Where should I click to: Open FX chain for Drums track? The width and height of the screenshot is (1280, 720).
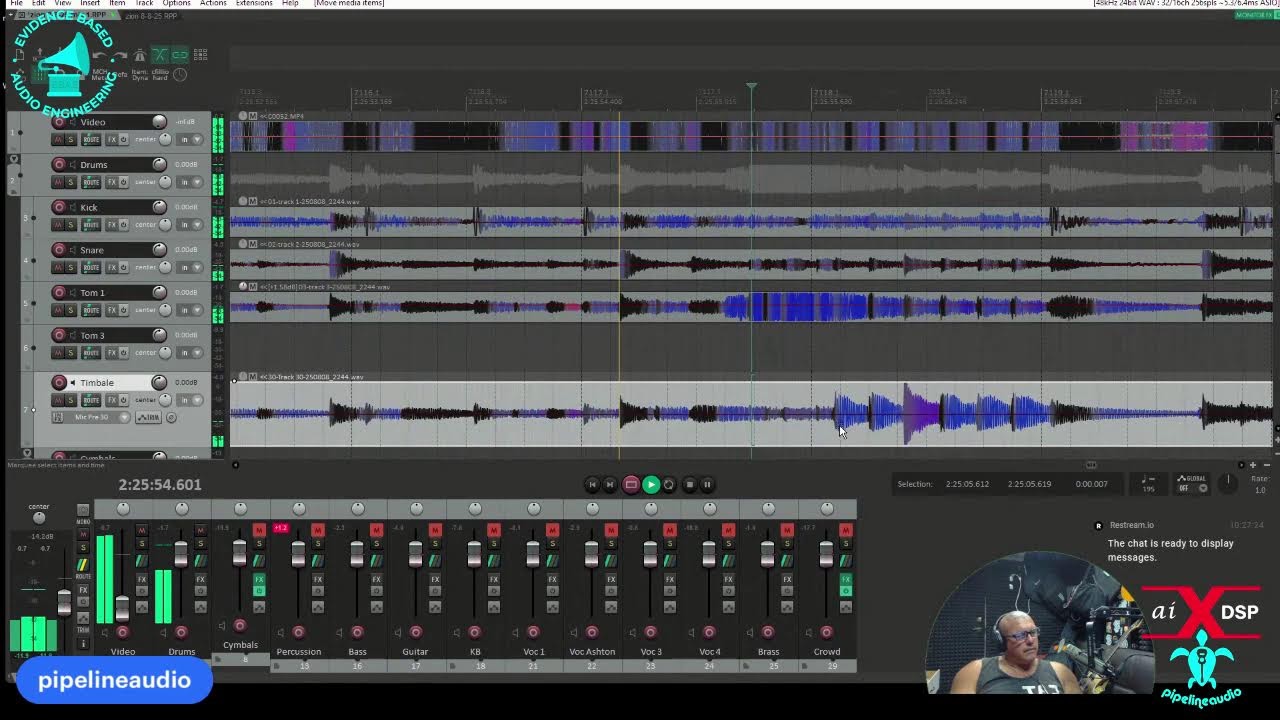point(111,182)
